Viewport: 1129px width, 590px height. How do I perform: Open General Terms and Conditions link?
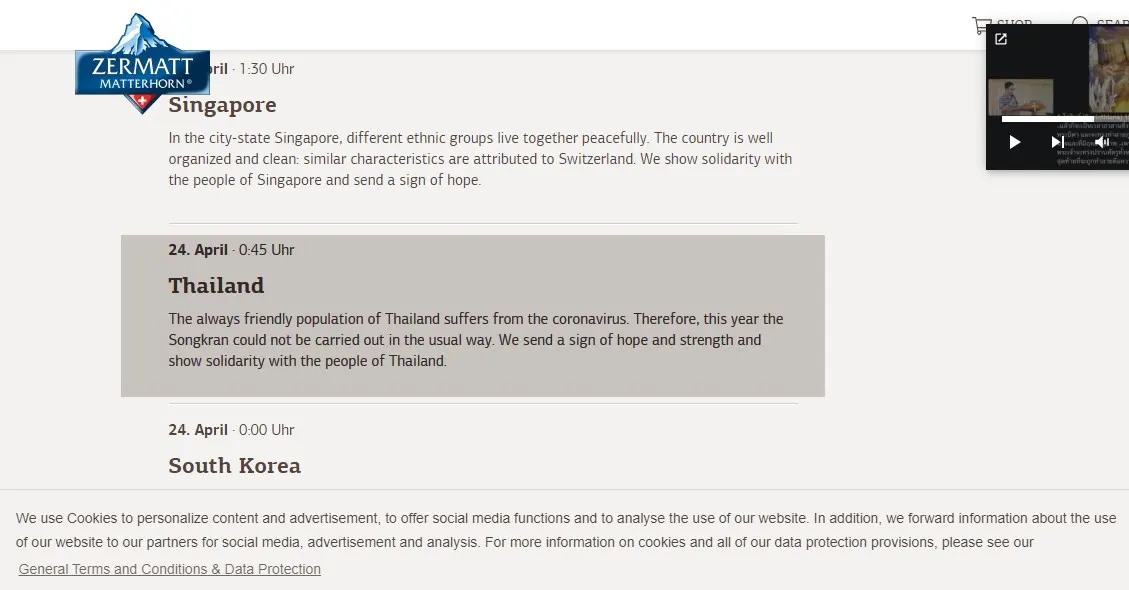pyautogui.click(x=170, y=569)
